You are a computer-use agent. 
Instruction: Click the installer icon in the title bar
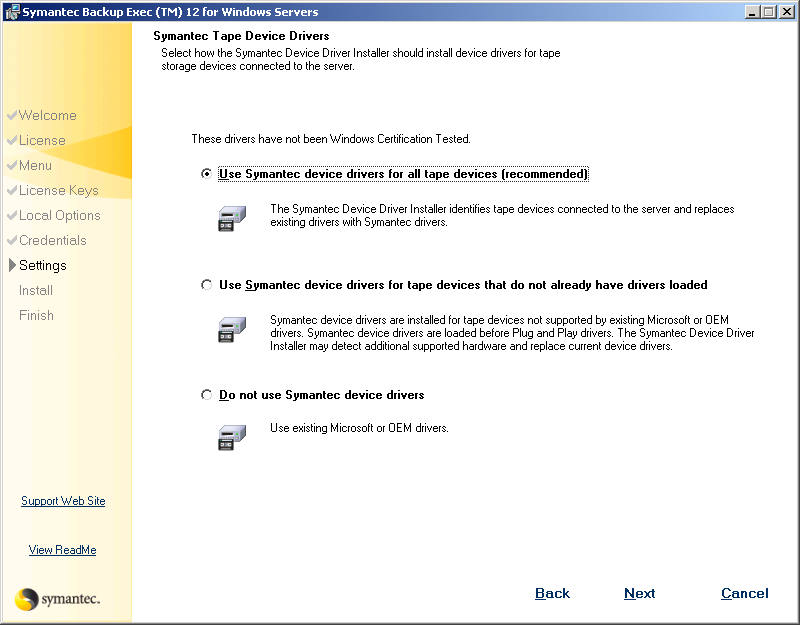click(x=12, y=12)
